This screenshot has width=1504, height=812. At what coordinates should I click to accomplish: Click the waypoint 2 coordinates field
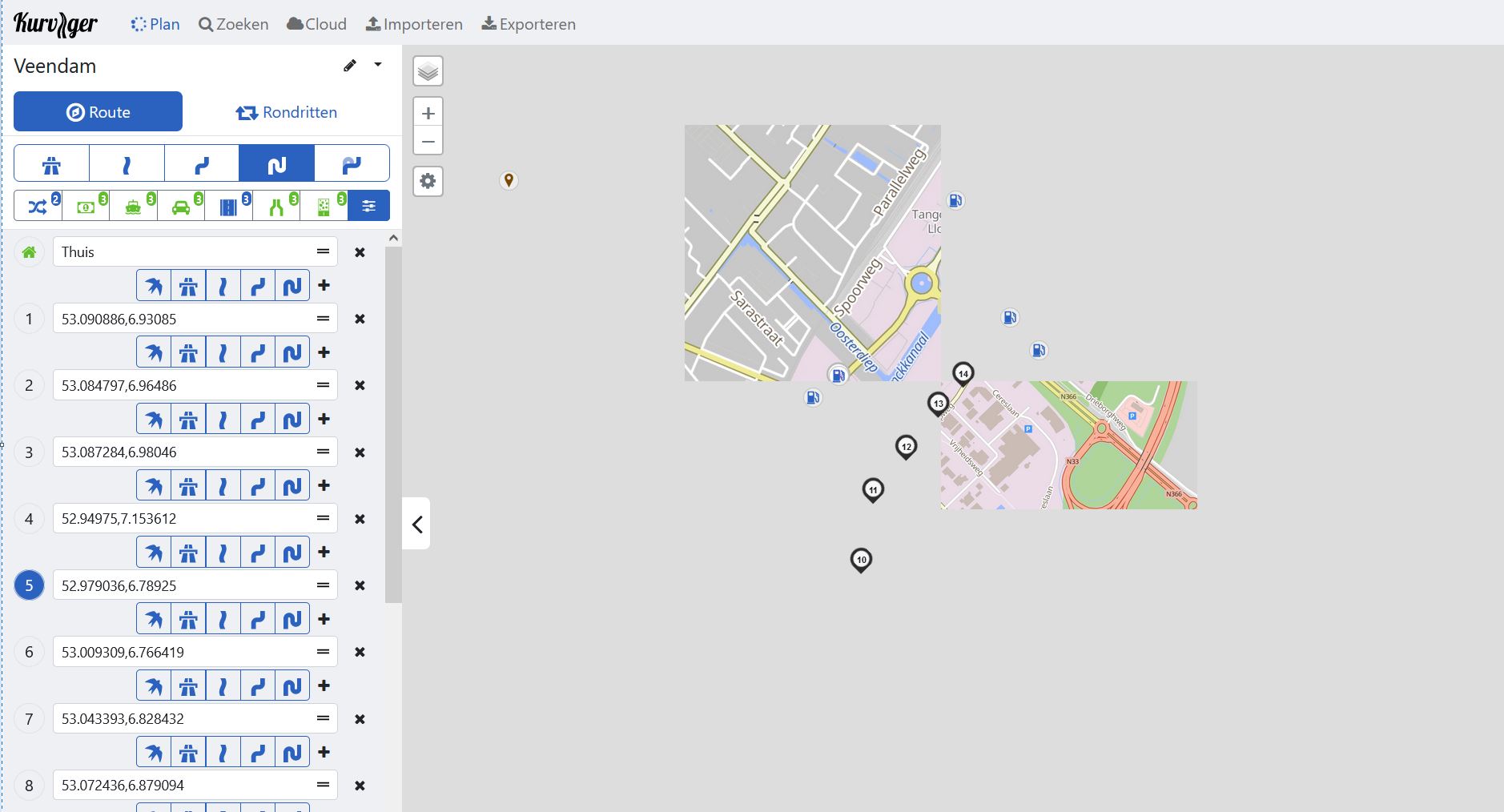coord(184,385)
